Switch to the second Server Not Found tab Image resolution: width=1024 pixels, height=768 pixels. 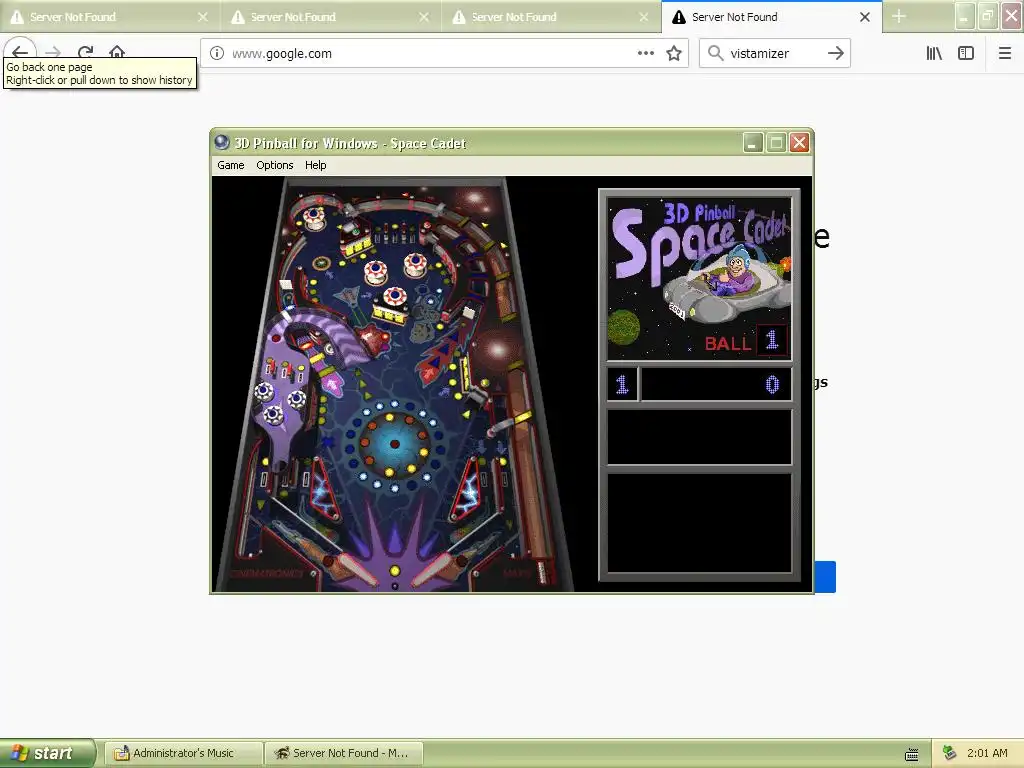330,17
